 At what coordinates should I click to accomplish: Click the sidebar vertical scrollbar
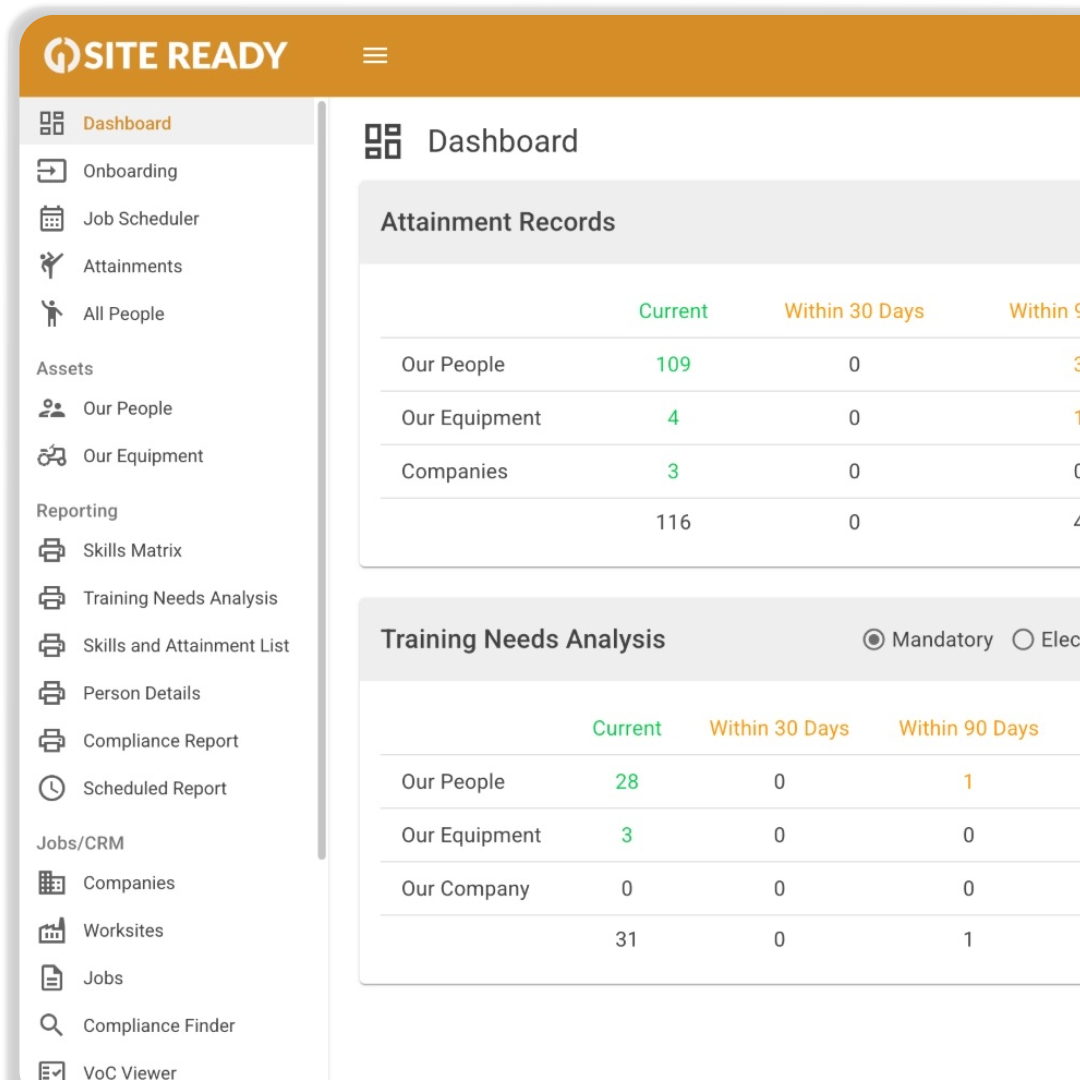321,480
